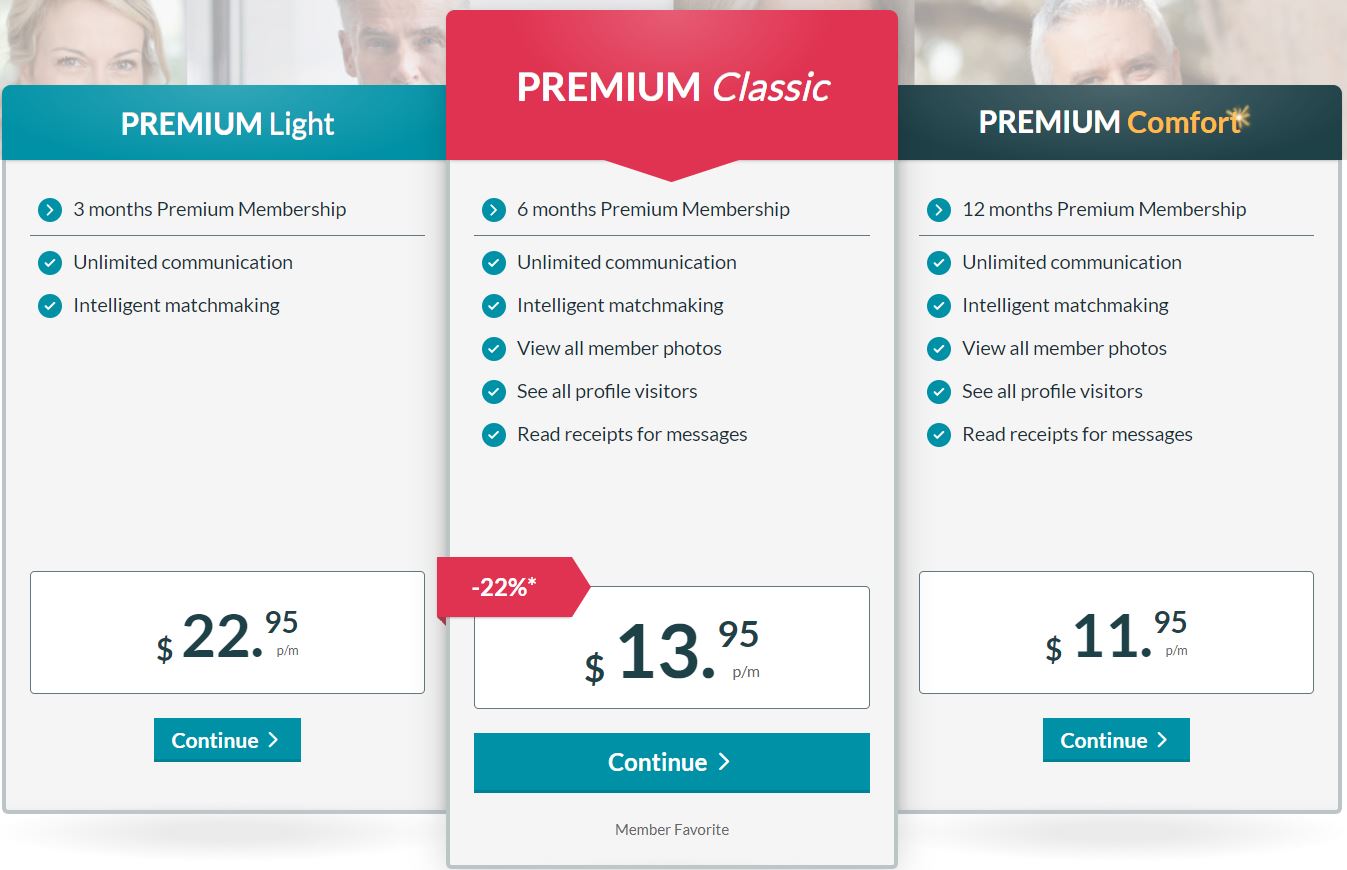Continue with the PREMIUM Light plan
Image resolution: width=1347 pixels, height=870 pixels.
pyautogui.click(x=227, y=740)
